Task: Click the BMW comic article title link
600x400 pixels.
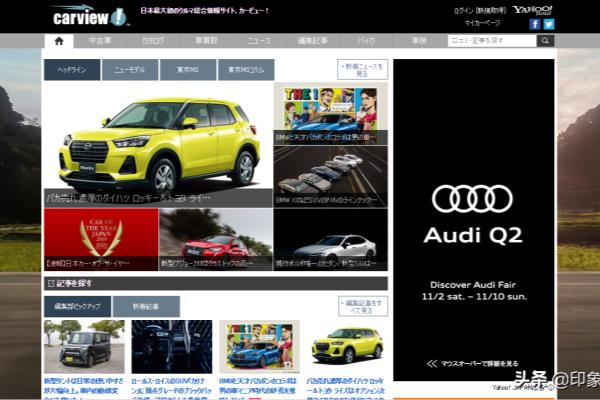Action: coord(258,389)
